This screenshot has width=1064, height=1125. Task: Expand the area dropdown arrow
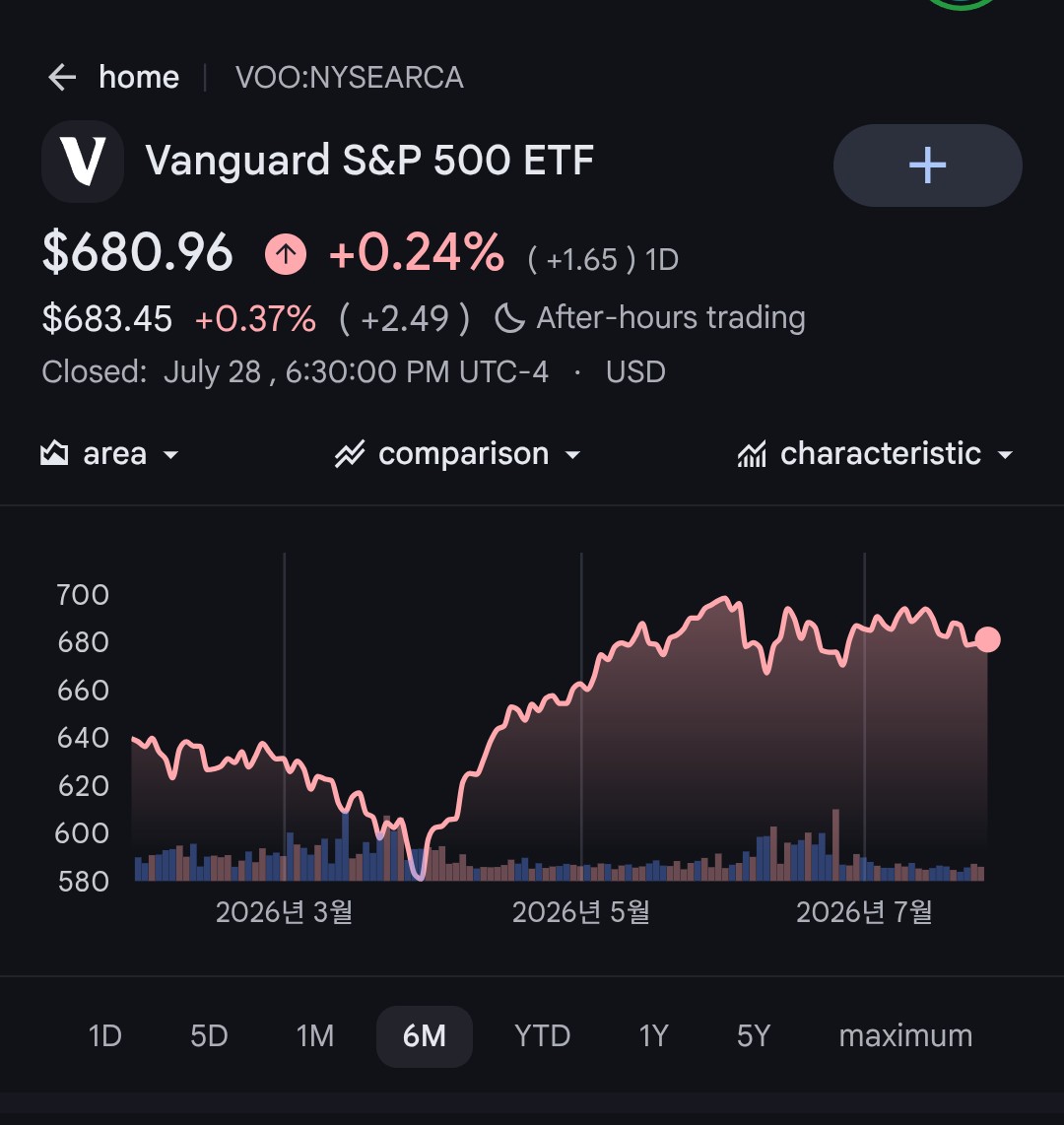170,455
